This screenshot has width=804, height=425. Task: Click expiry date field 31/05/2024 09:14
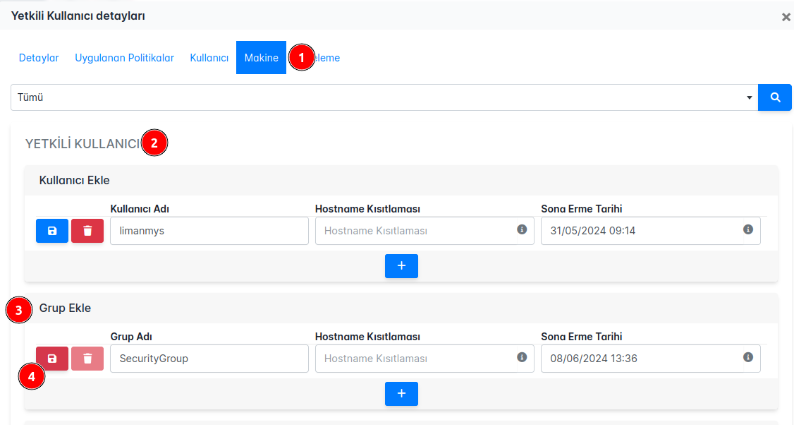pyautogui.click(x=651, y=231)
